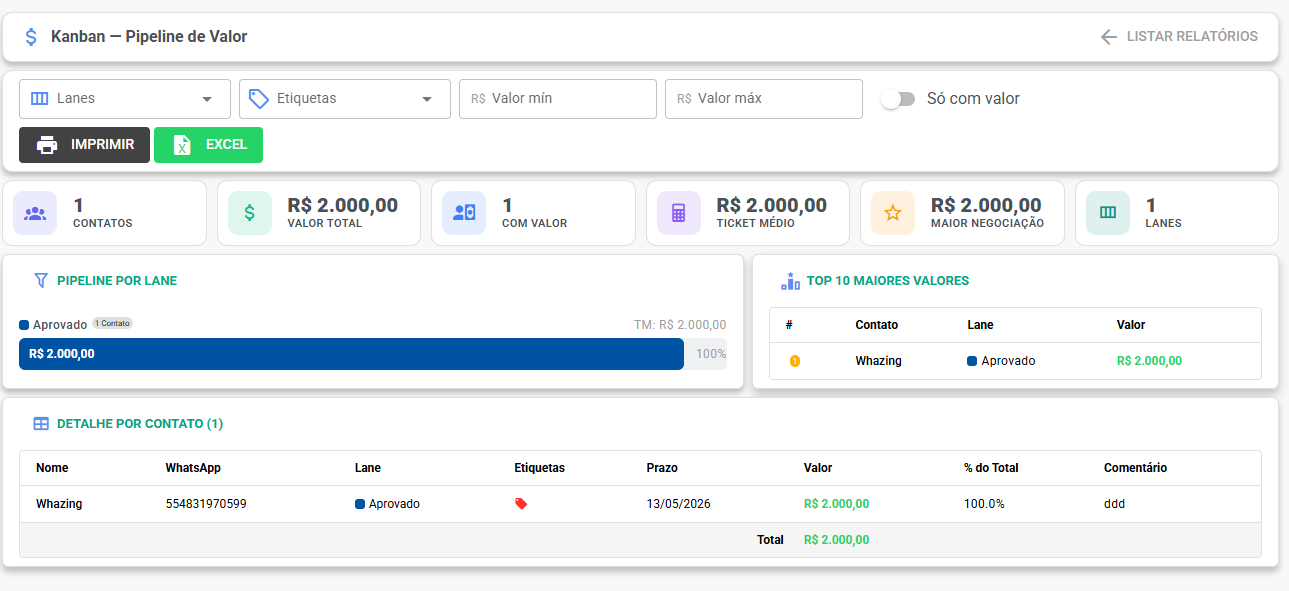This screenshot has width=1289, height=591.
Task: Click the star icon in Maior Negociação card
Action: (893, 213)
